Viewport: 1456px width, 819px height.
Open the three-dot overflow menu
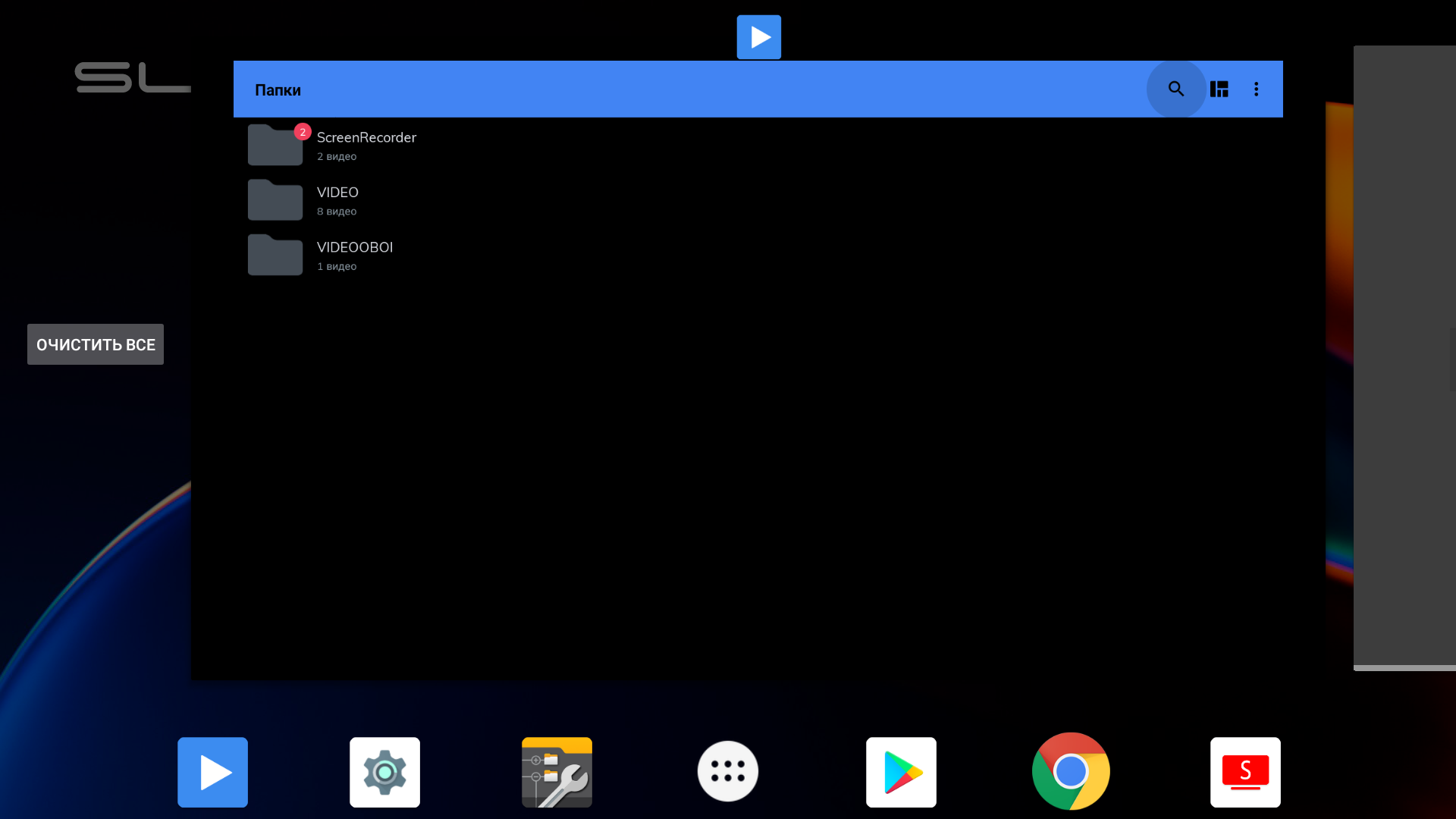[x=1256, y=89]
